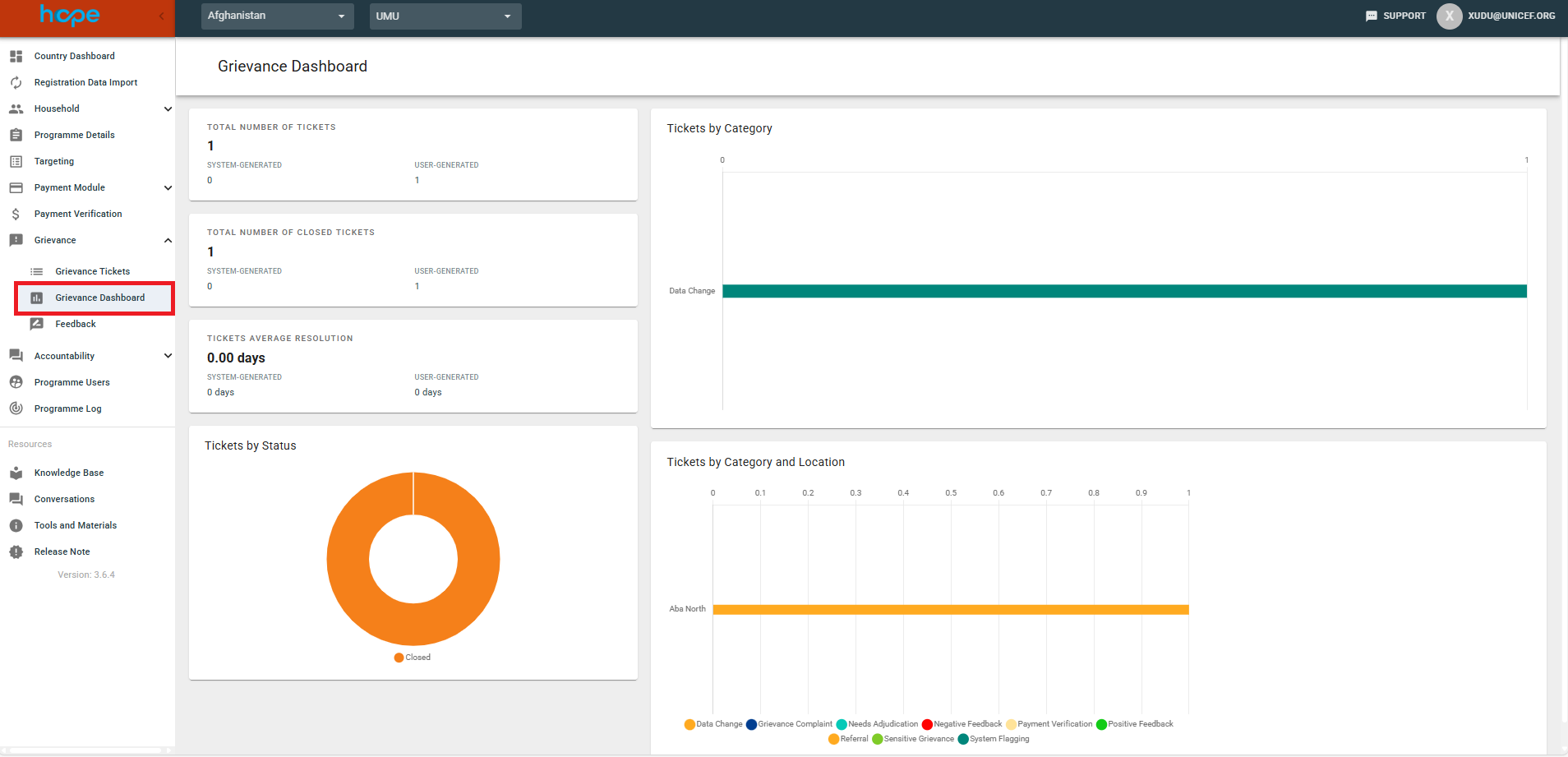This screenshot has width=1568, height=757.
Task: Toggle Grievance Complaint legend item
Action: coord(789,724)
